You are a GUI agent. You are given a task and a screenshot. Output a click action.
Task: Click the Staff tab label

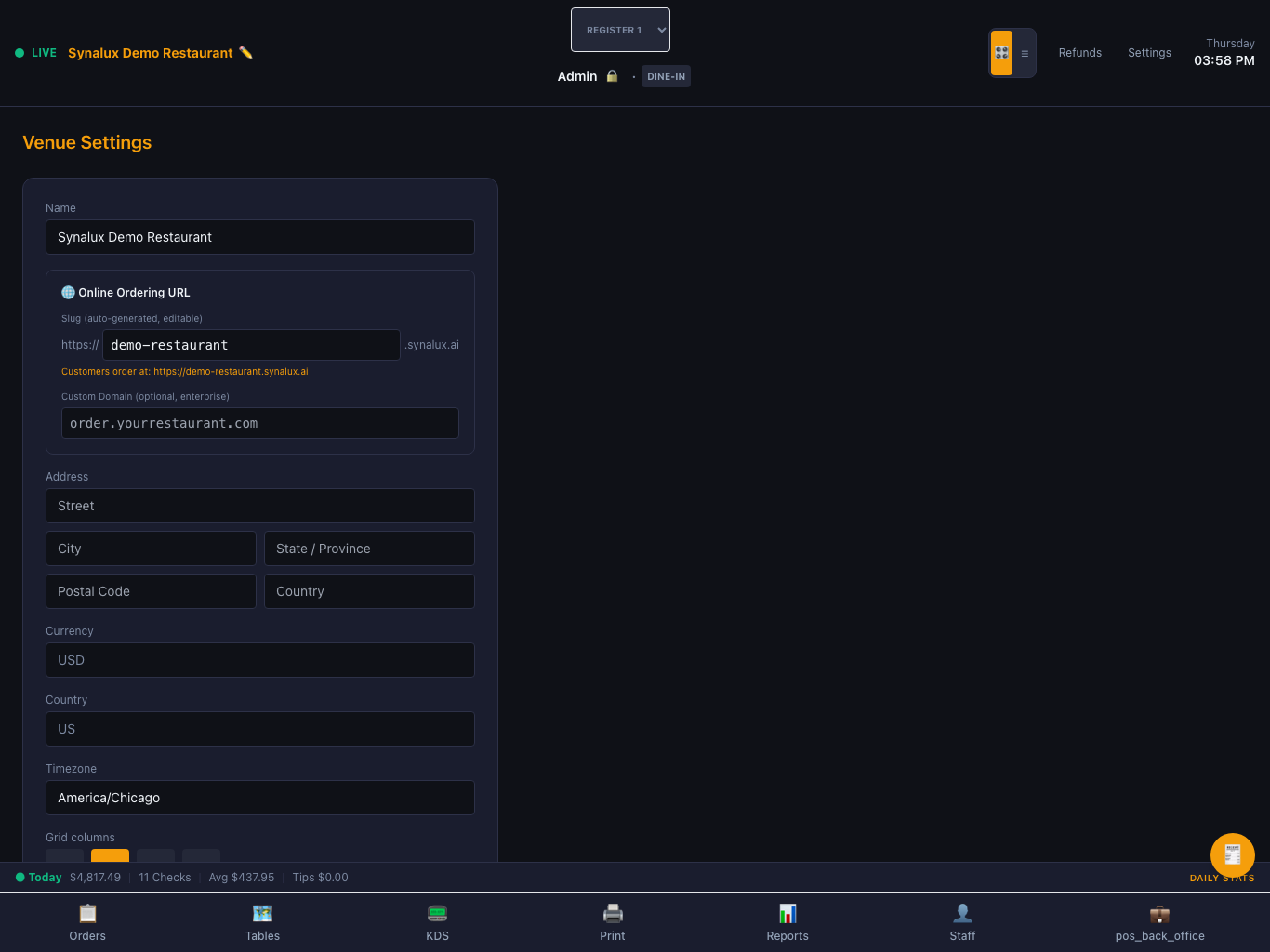(x=962, y=936)
